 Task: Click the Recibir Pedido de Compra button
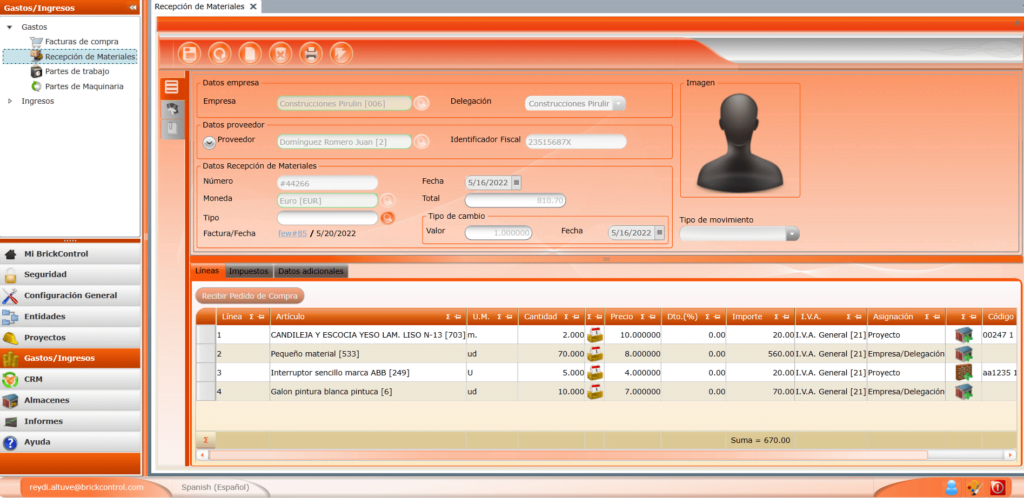point(249,296)
